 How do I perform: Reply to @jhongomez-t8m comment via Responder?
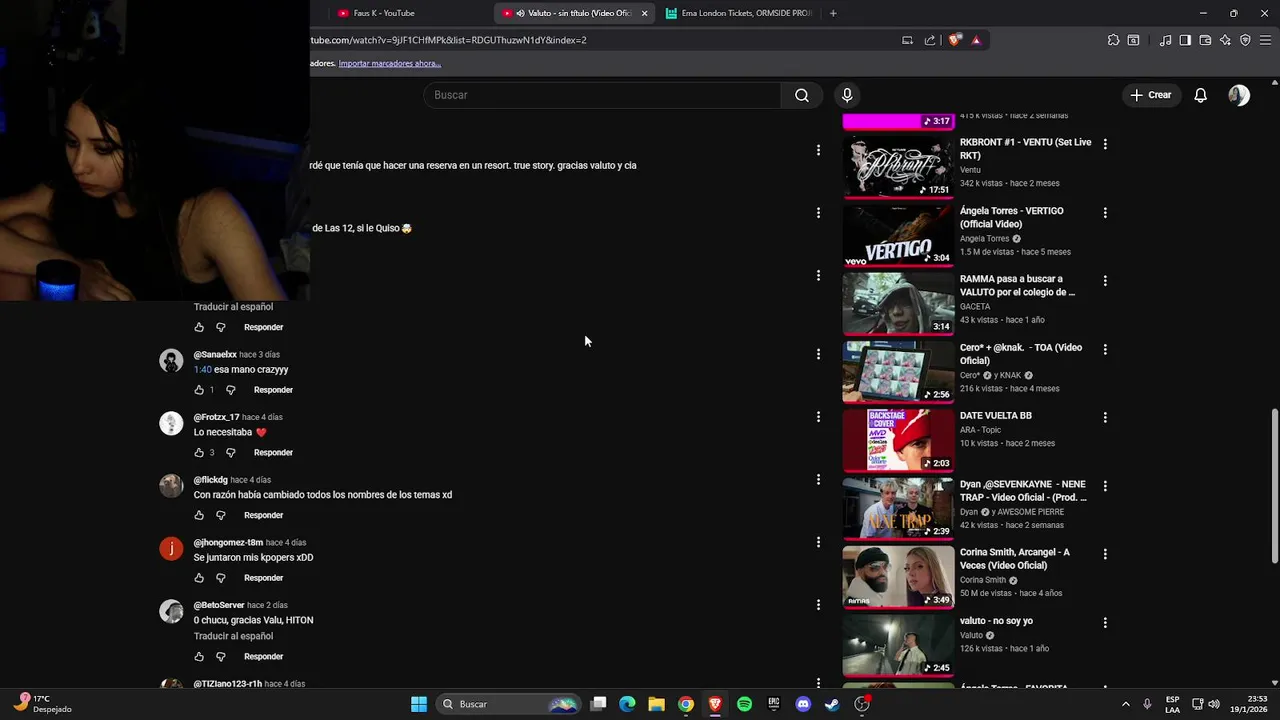(263, 578)
